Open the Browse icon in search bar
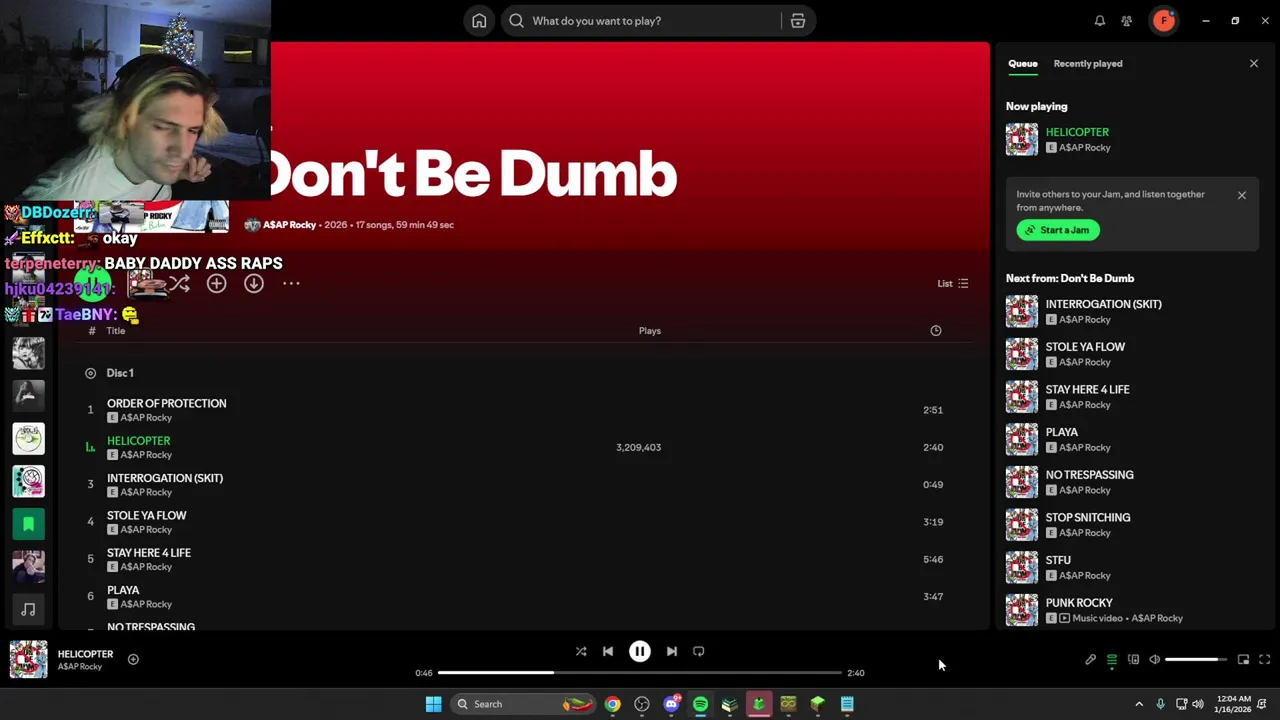1280x720 pixels. tap(798, 21)
